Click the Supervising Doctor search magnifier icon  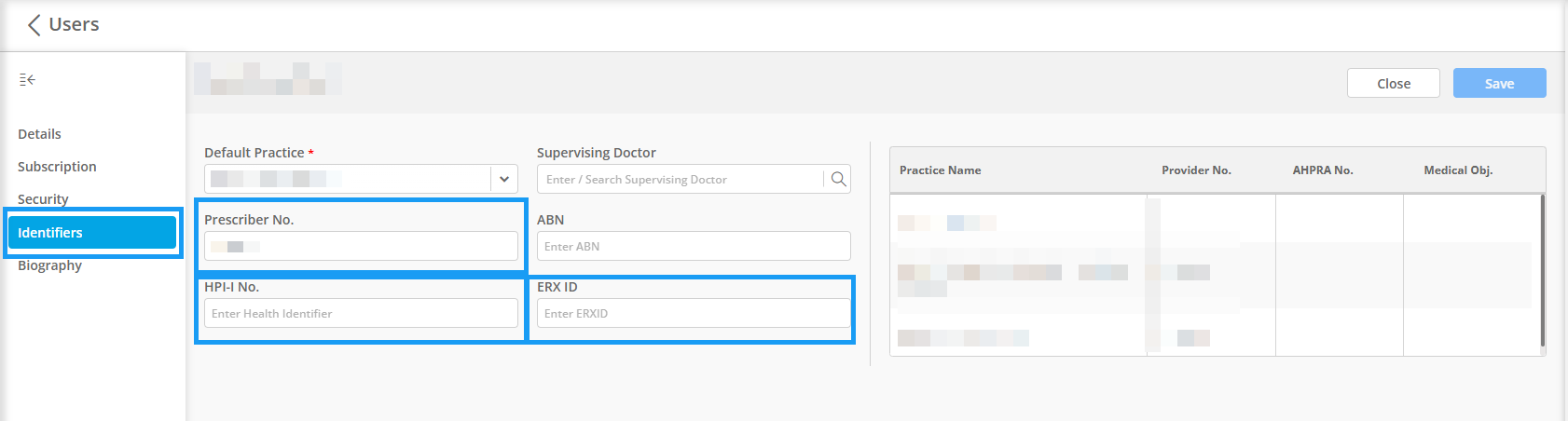coord(838,179)
